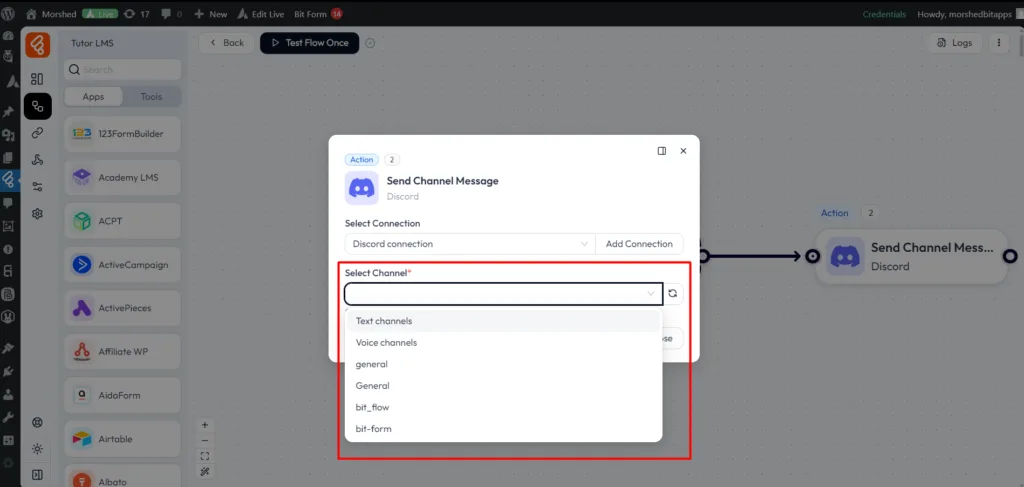
Task: Open comments bubble in admin bar
Action: pos(171,14)
